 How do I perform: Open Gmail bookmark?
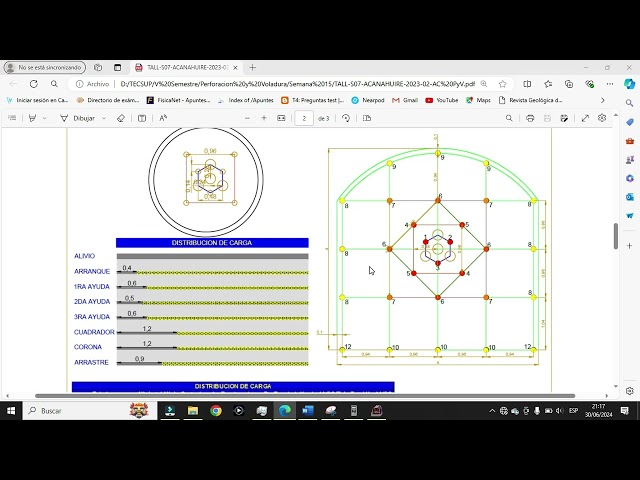click(405, 100)
